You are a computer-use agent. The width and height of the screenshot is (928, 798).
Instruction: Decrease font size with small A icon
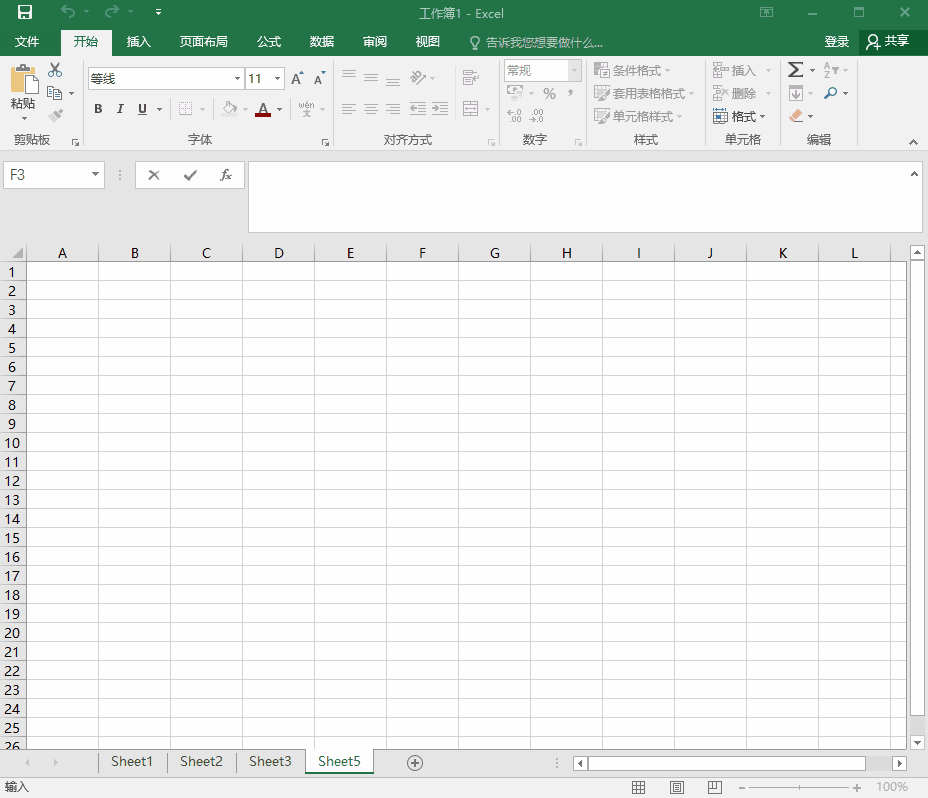319,78
